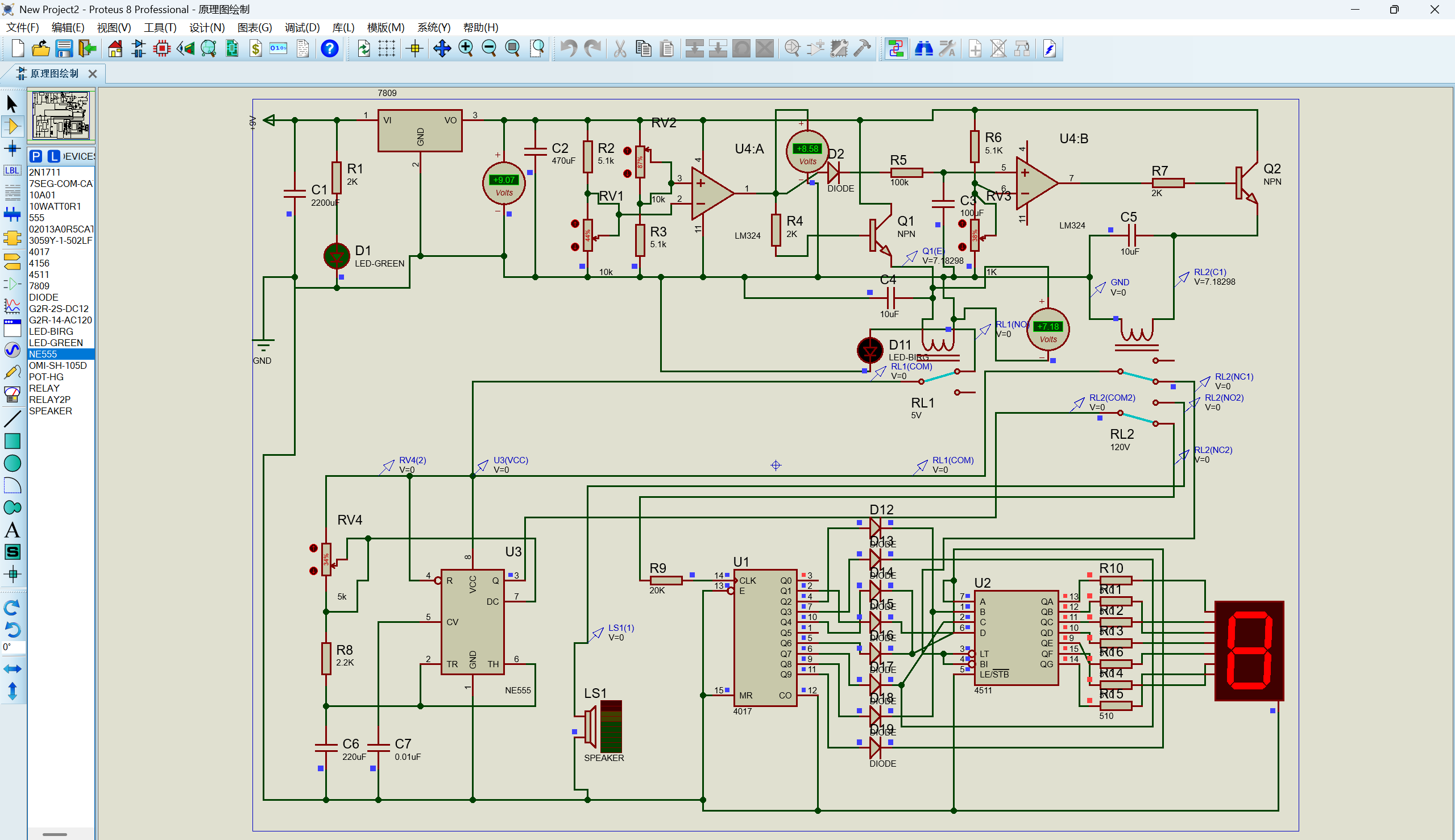Image resolution: width=1455 pixels, height=840 pixels.
Task: Click the Bill of Materials dollar icon
Action: point(256,48)
